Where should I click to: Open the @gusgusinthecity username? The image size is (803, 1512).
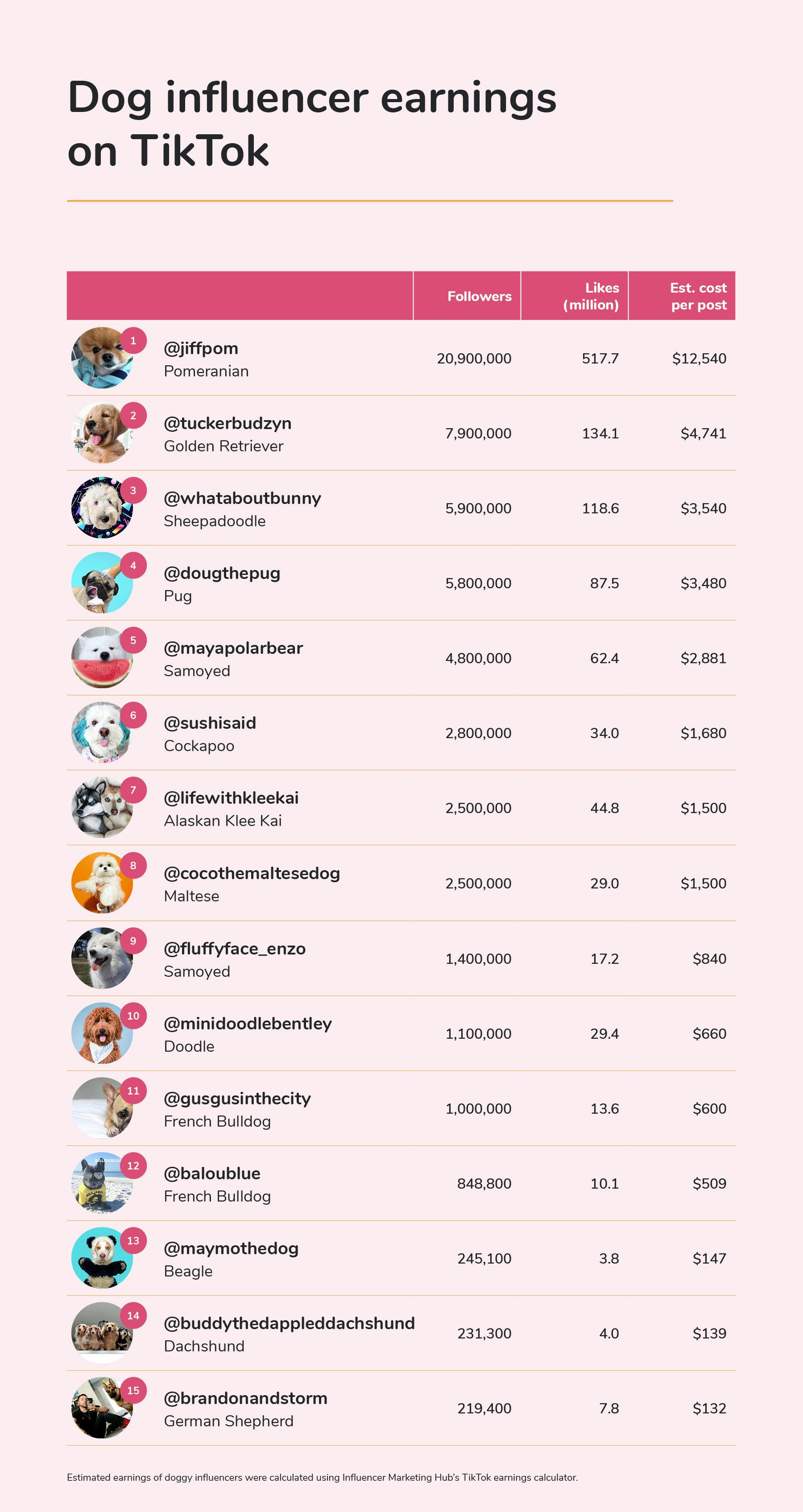pyautogui.click(x=237, y=1099)
